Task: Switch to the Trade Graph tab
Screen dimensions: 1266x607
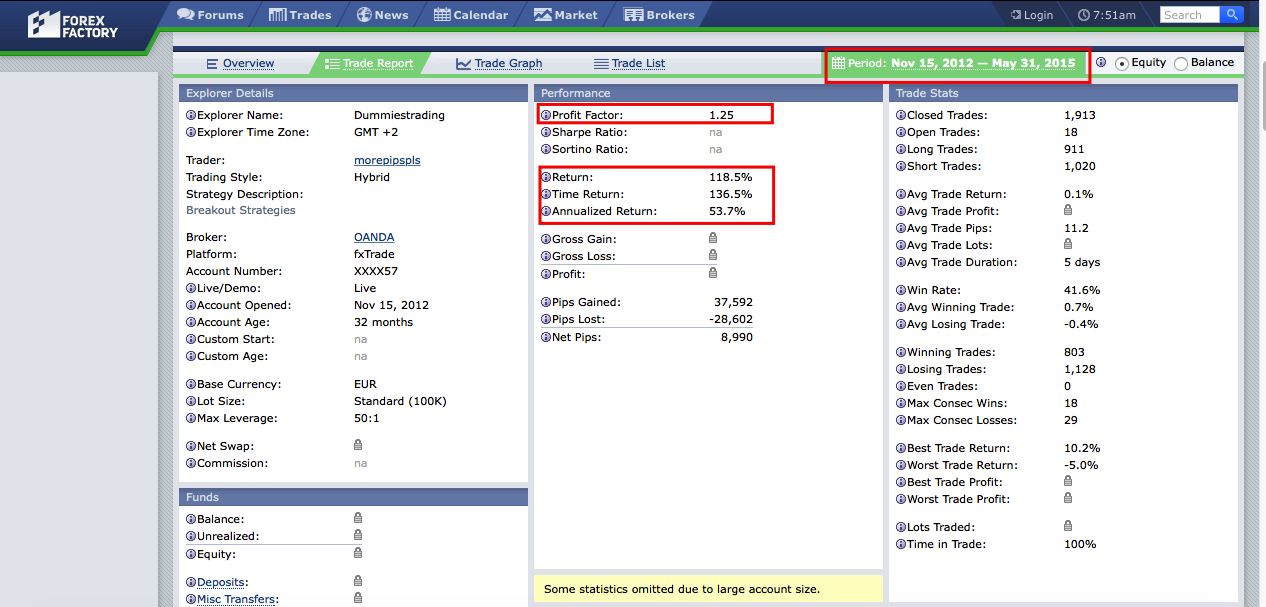Action: pyautogui.click(x=499, y=63)
